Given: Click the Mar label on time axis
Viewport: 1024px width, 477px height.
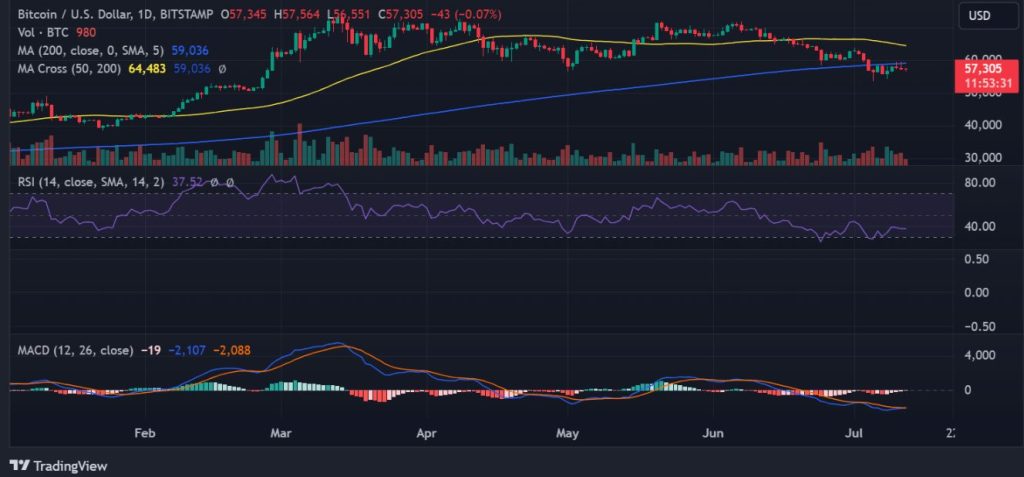Looking at the screenshot, I should 281,433.
